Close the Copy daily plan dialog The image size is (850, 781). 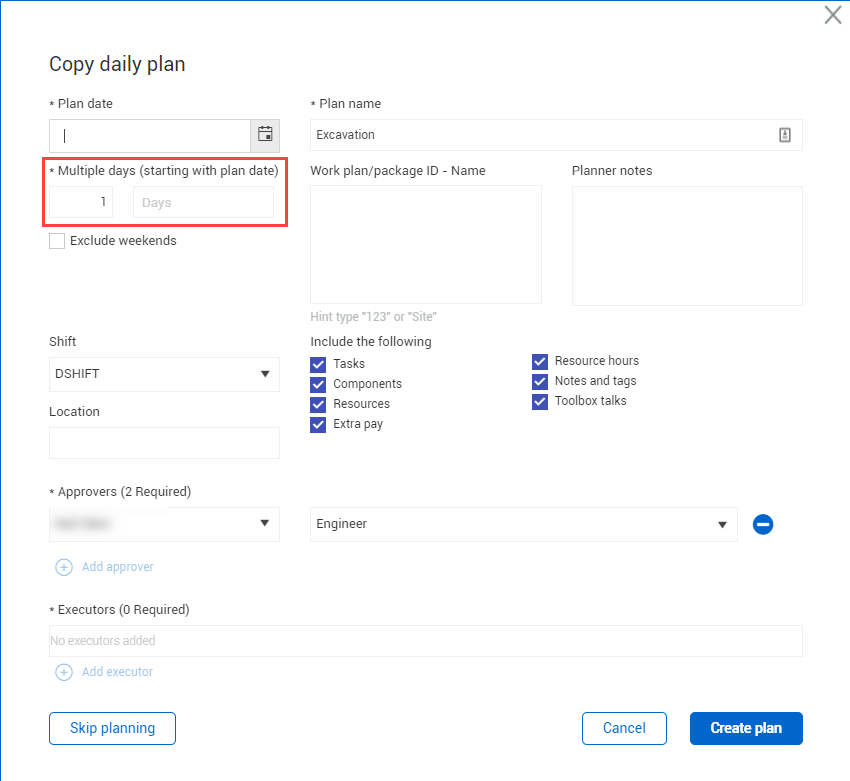pyautogui.click(x=832, y=15)
